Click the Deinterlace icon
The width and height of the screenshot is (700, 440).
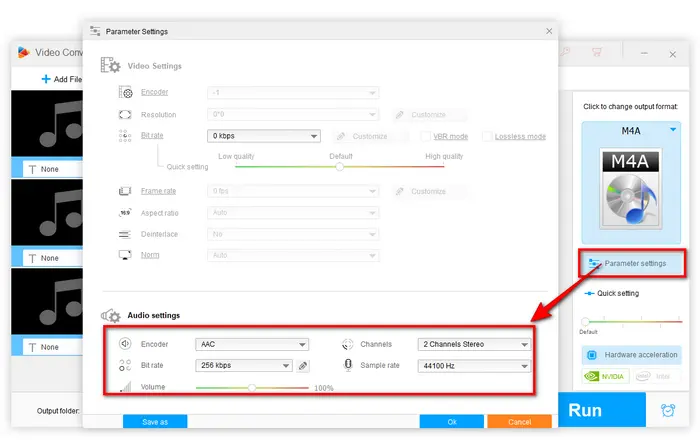pos(125,234)
